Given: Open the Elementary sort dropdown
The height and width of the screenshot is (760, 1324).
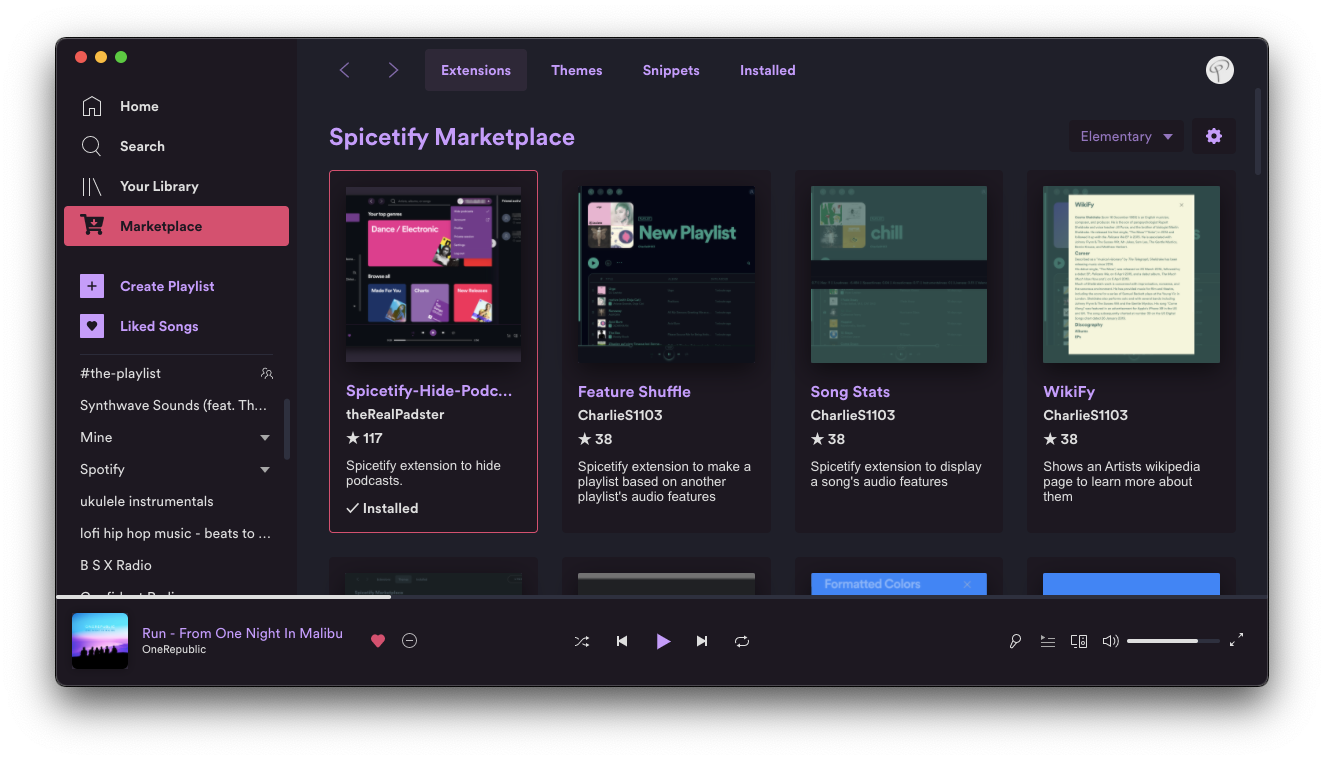Looking at the screenshot, I should 1126,137.
